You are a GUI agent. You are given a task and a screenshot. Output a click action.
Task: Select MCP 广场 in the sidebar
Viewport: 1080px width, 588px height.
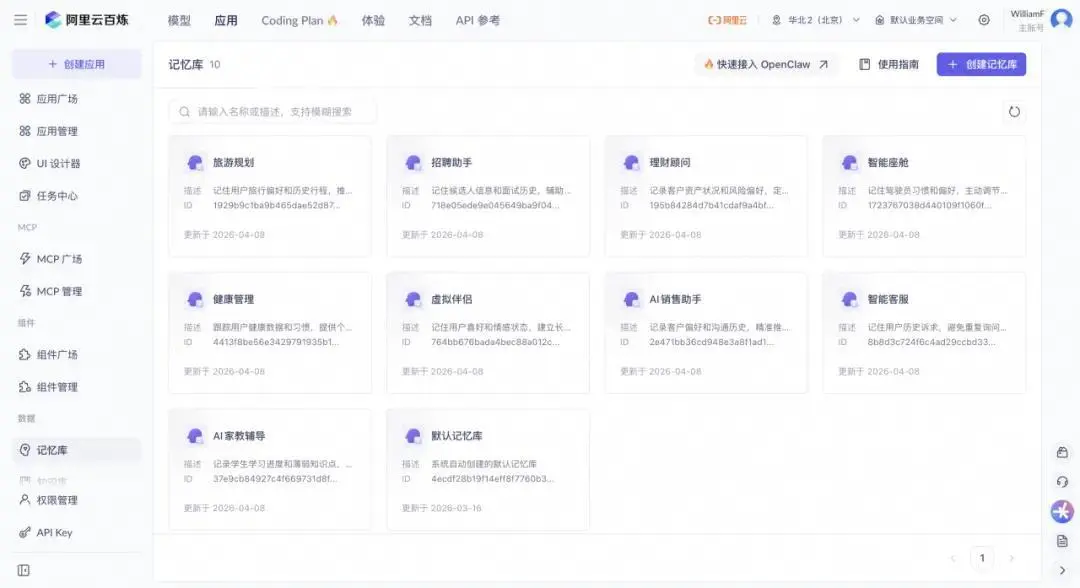59,259
